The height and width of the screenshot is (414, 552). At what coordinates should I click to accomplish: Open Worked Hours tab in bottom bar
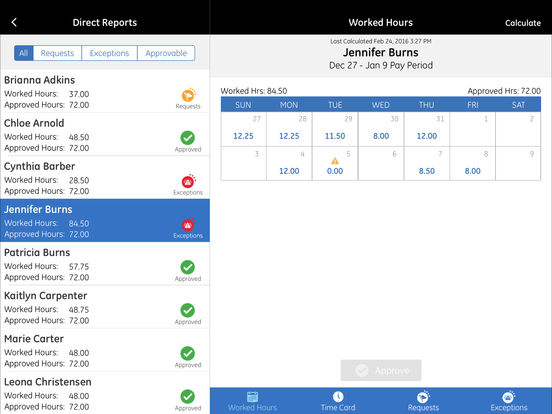point(252,401)
